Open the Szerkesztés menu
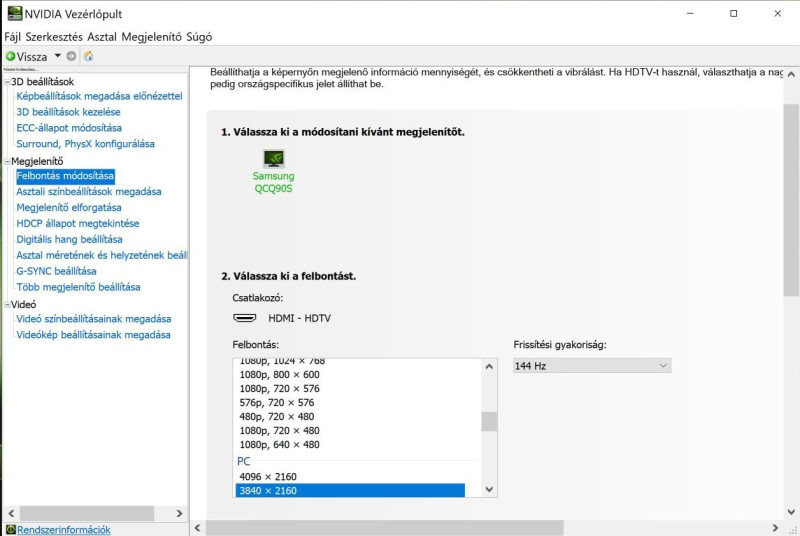 (54, 37)
